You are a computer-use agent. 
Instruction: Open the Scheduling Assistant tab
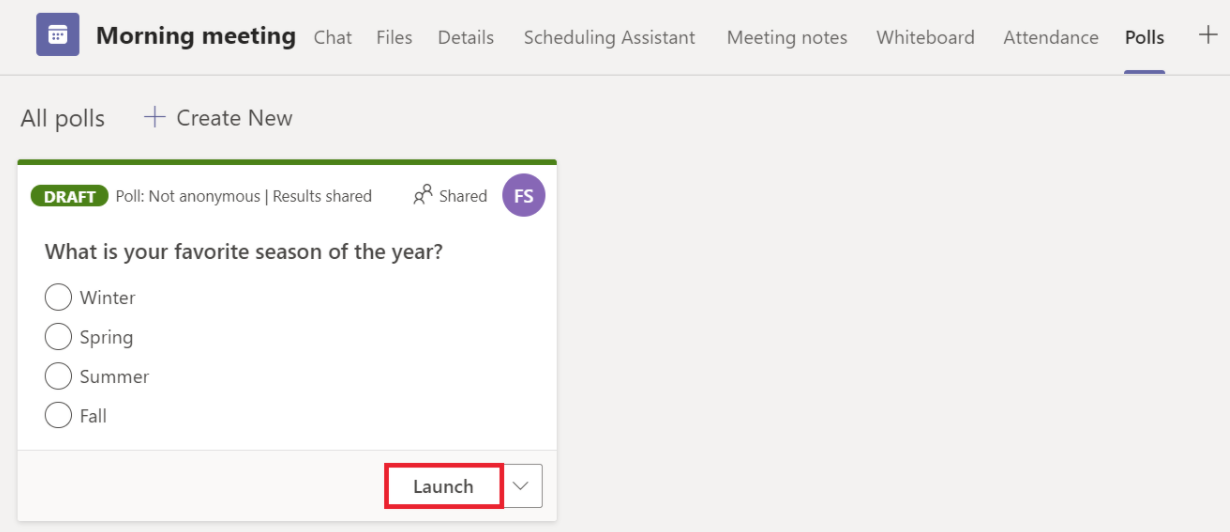pyautogui.click(x=609, y=38)
